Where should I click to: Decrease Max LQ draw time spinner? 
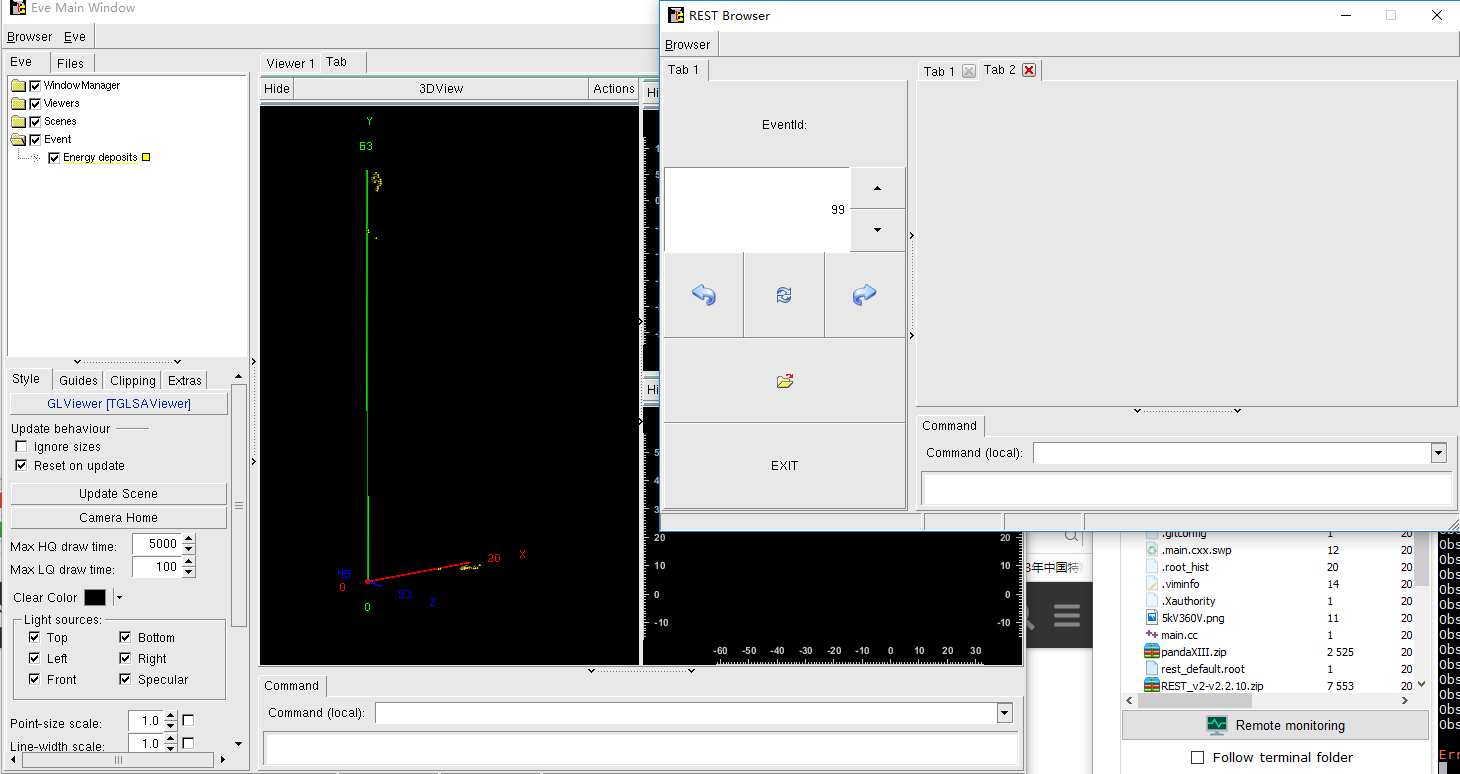click(x=189, y=572)
